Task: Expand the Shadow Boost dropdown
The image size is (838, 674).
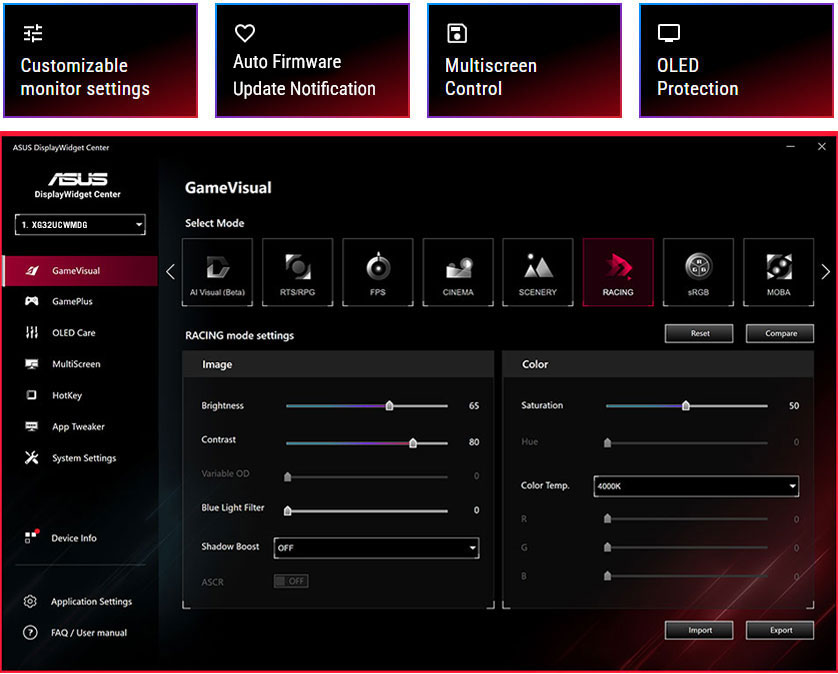Action: [x=376, y=548]
